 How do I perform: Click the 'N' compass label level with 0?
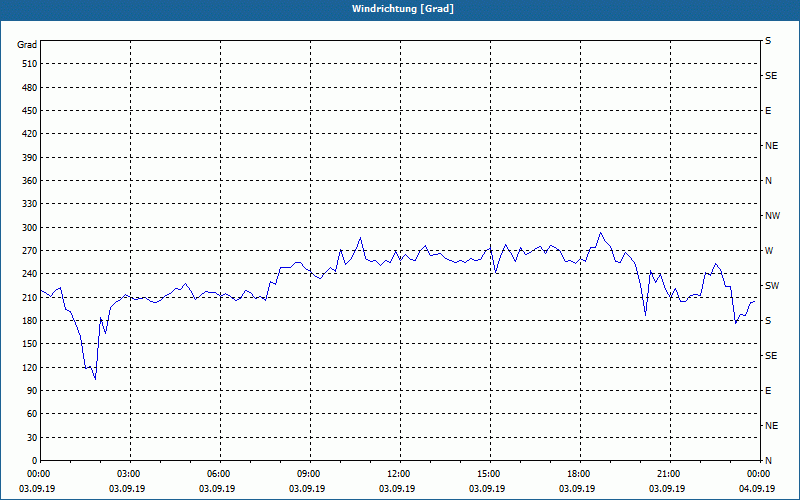[768, 461]
